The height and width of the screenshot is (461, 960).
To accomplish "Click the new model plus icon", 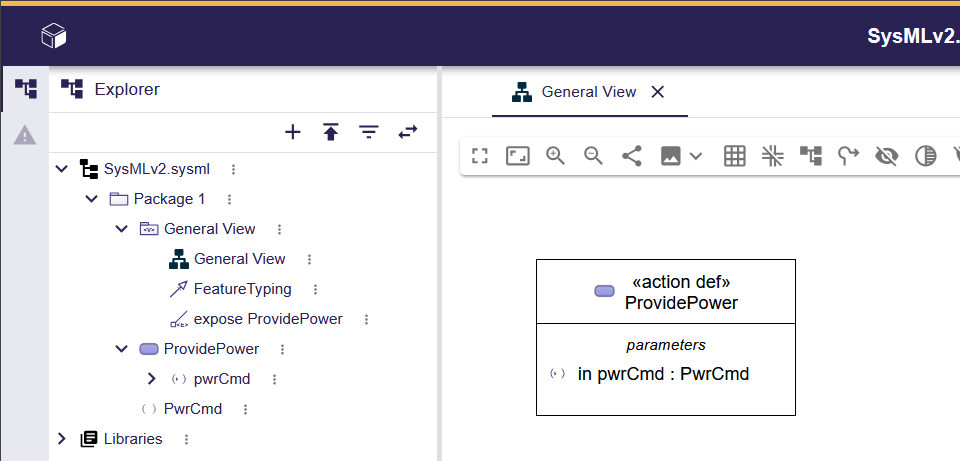I will pyautogui.click(x=293, y=132).
